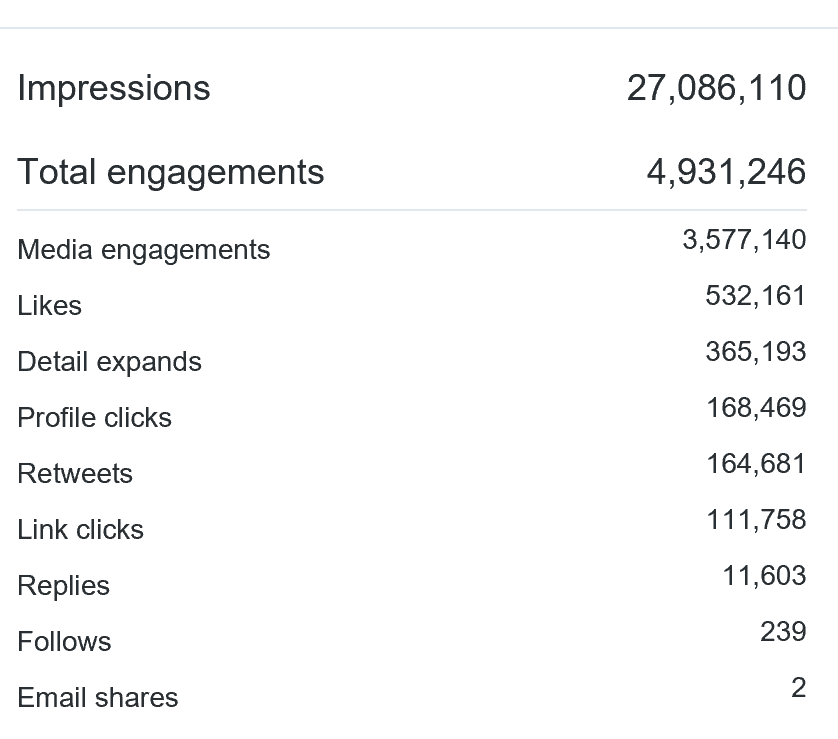Image resolution: width=838 pixels, height=739 pixels.
Task: Click the Link clicks label
Action: 81,529
